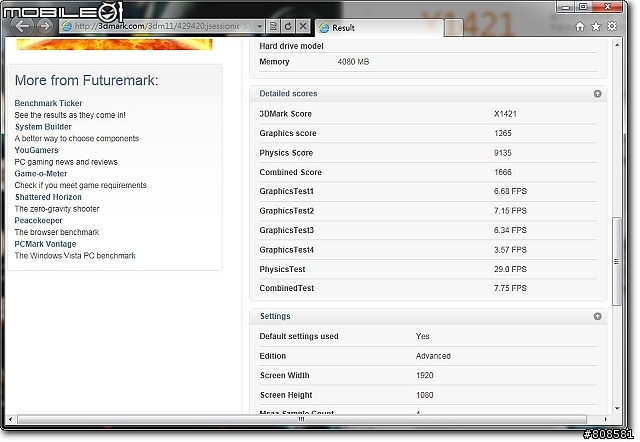Viewport: 640px width, 442px height.
Task: Open the YouGamers link
Action: pos(36,150)
